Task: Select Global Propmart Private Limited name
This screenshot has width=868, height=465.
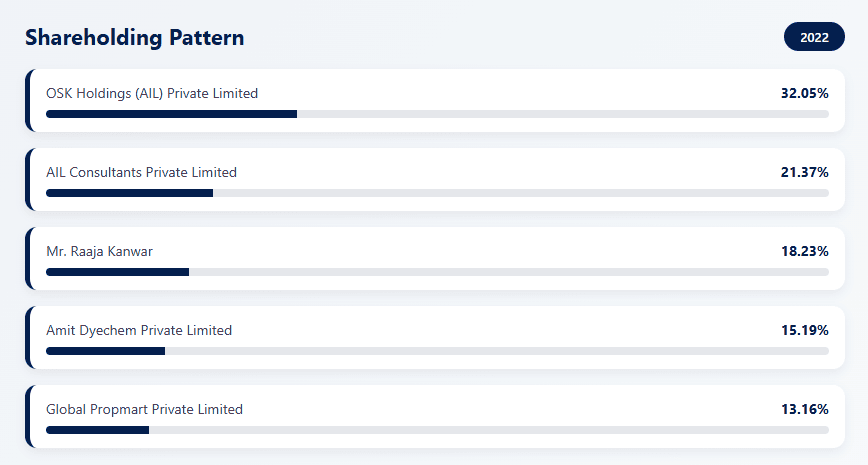Action: click(x=144, y=409)
